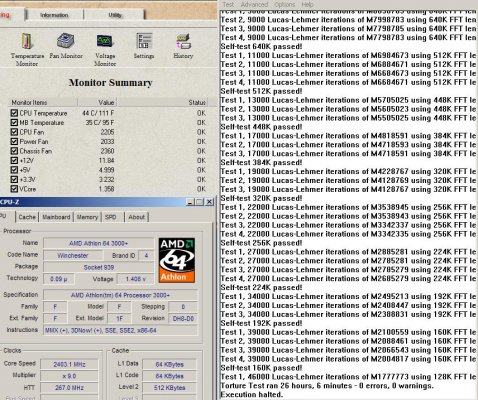Open the Advanced menu in Prime95
478x400 pixels.
[x=254, y=4]
